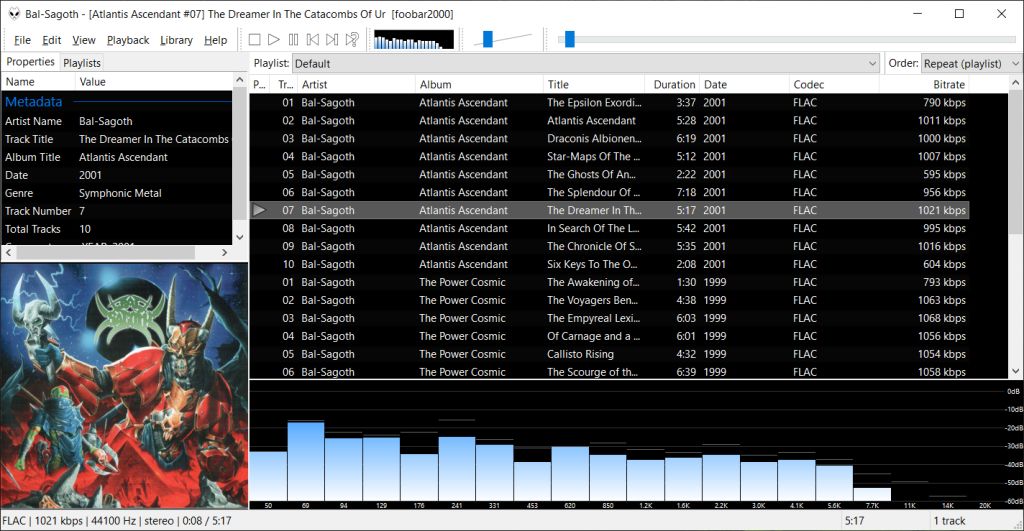This screenshot has width=1024, height=531.
Task: Select track Draconis Albionen...
Action: [x=609, y=138]
